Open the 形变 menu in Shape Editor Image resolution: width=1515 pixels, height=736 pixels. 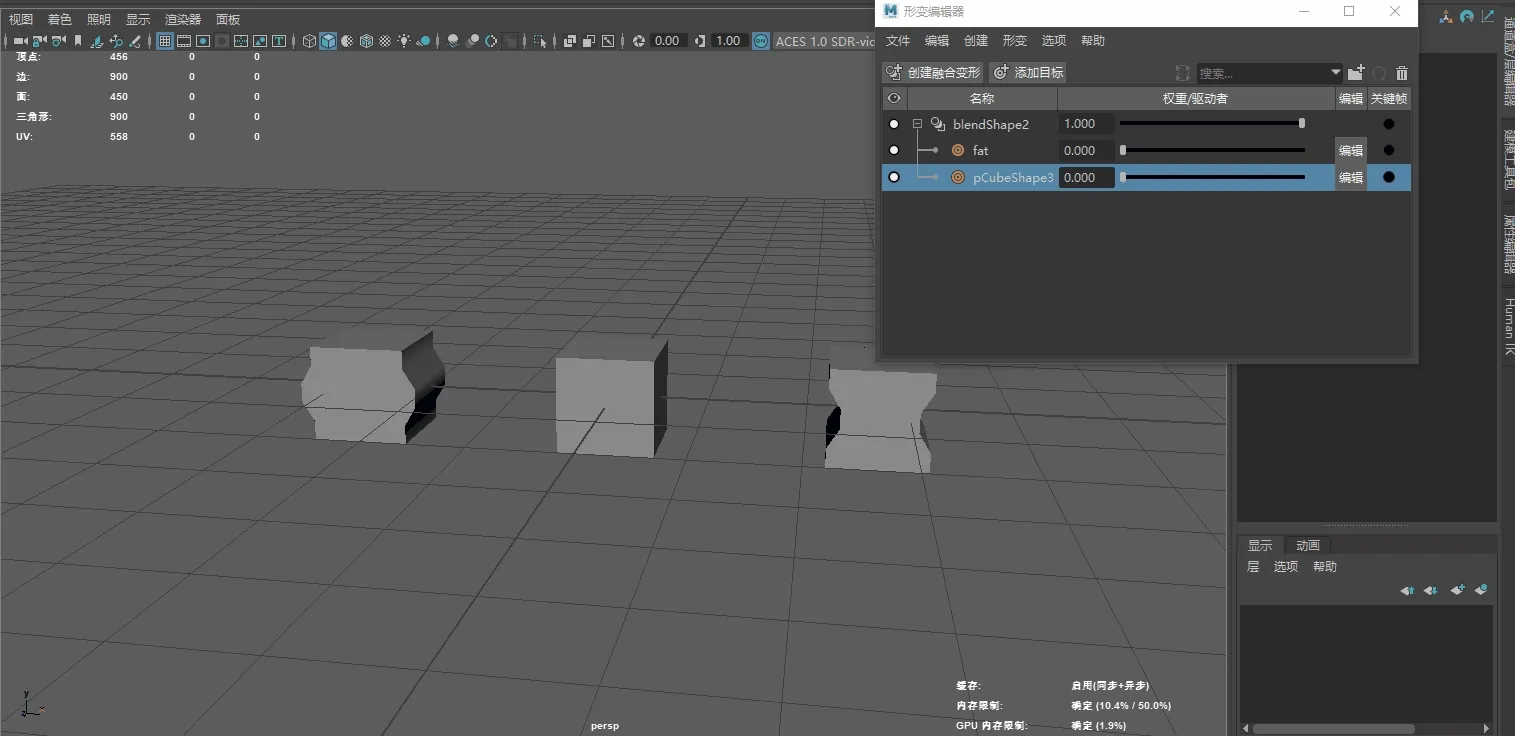(1014, 41)
